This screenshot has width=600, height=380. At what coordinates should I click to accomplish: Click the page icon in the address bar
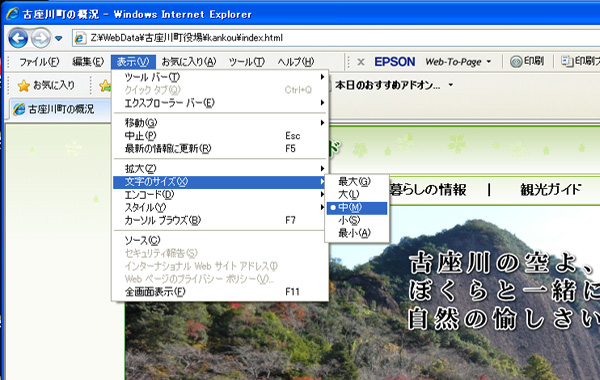point(80,38)
